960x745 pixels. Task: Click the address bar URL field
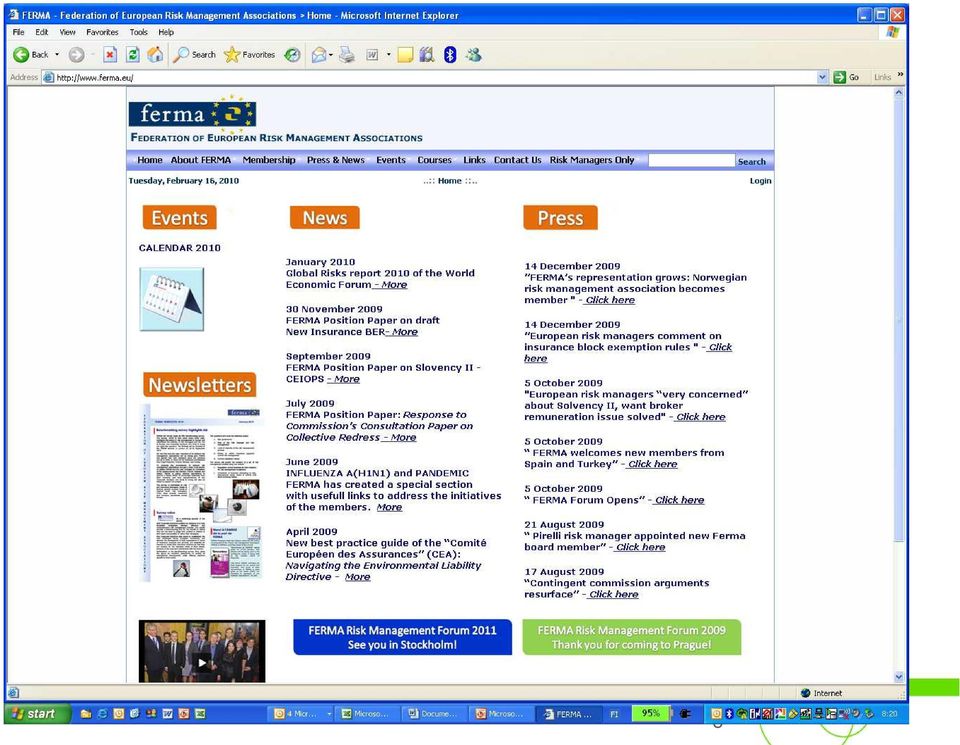click(435, 78)
